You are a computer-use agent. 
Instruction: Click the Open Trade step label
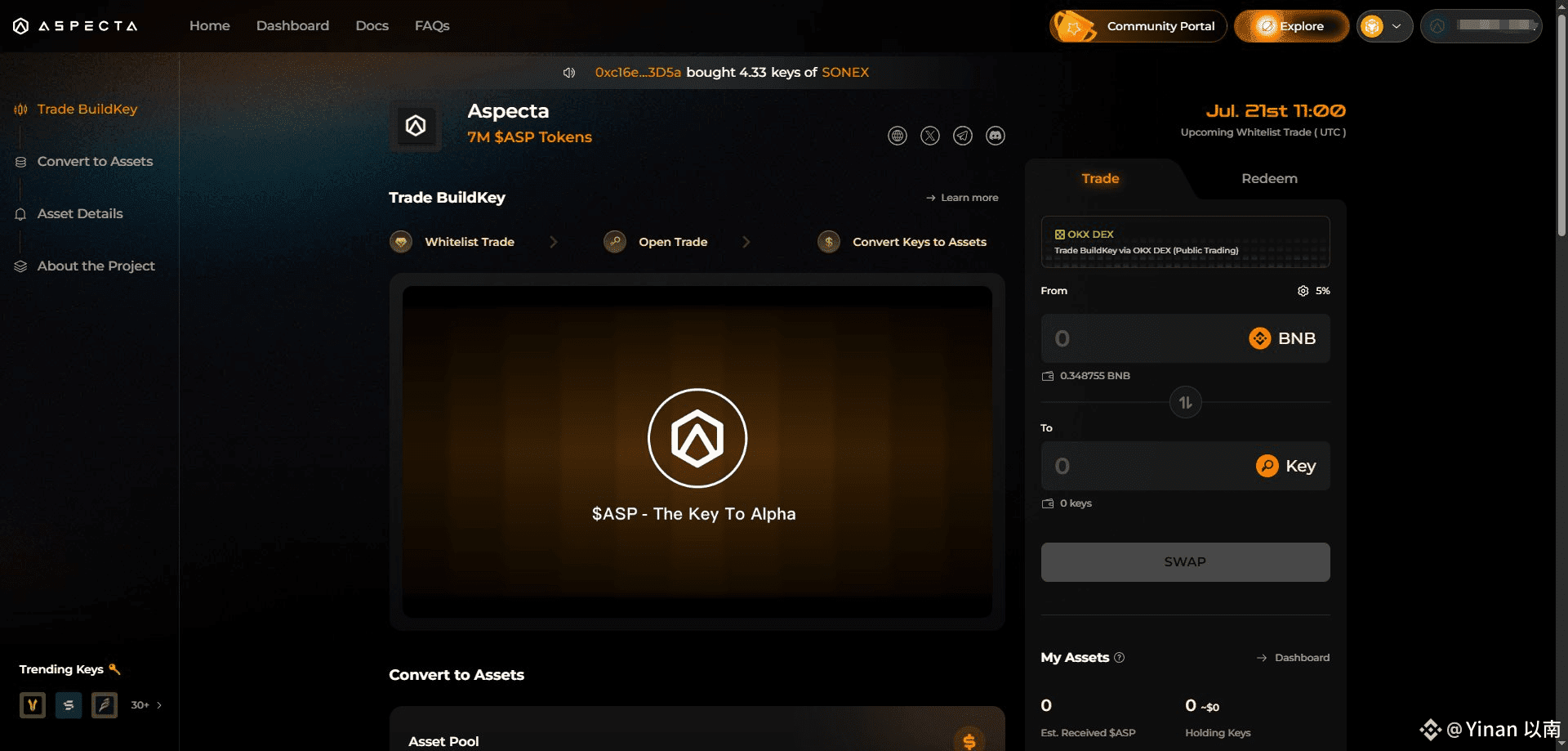(x=673, y=242)
